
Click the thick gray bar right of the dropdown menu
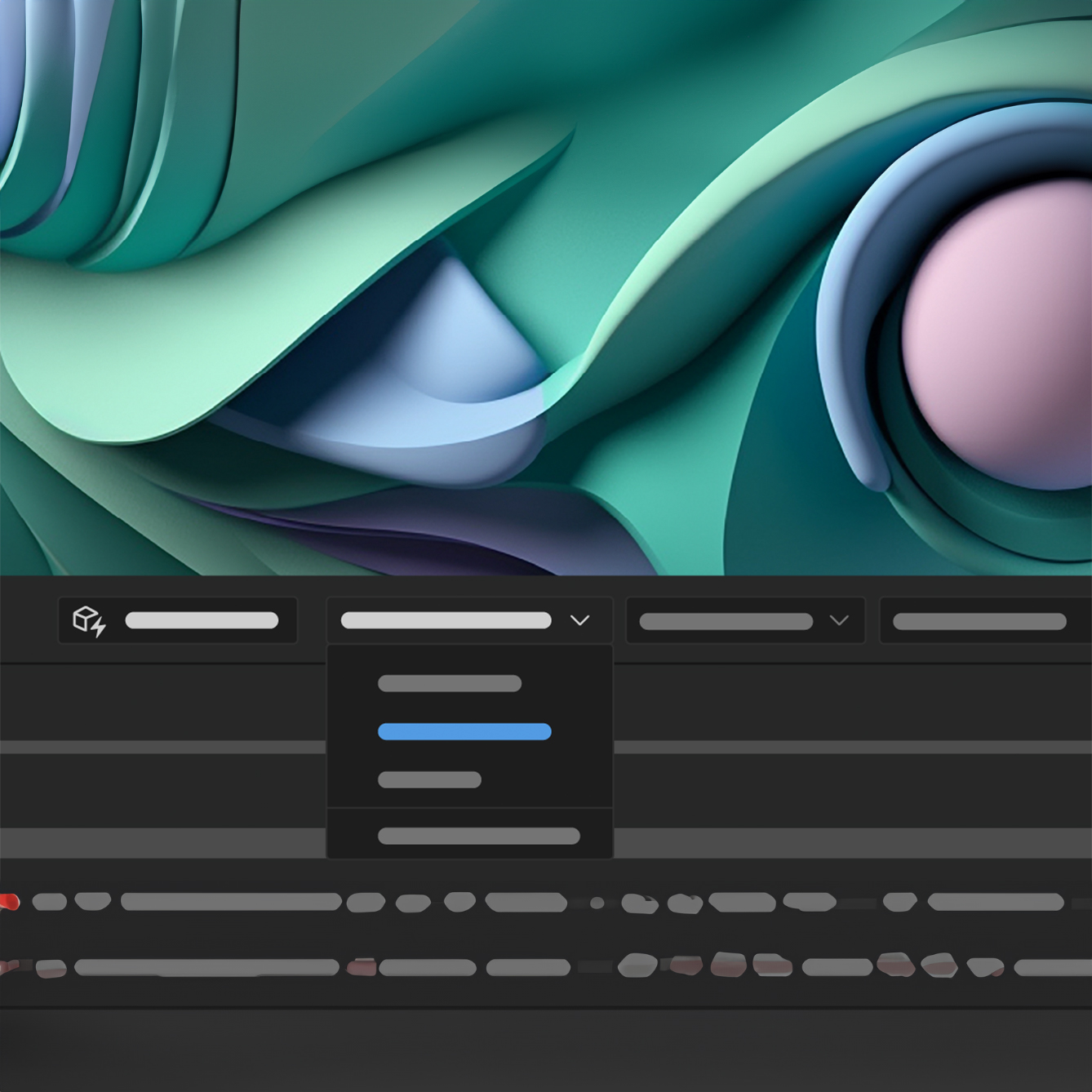pos(849,842)
